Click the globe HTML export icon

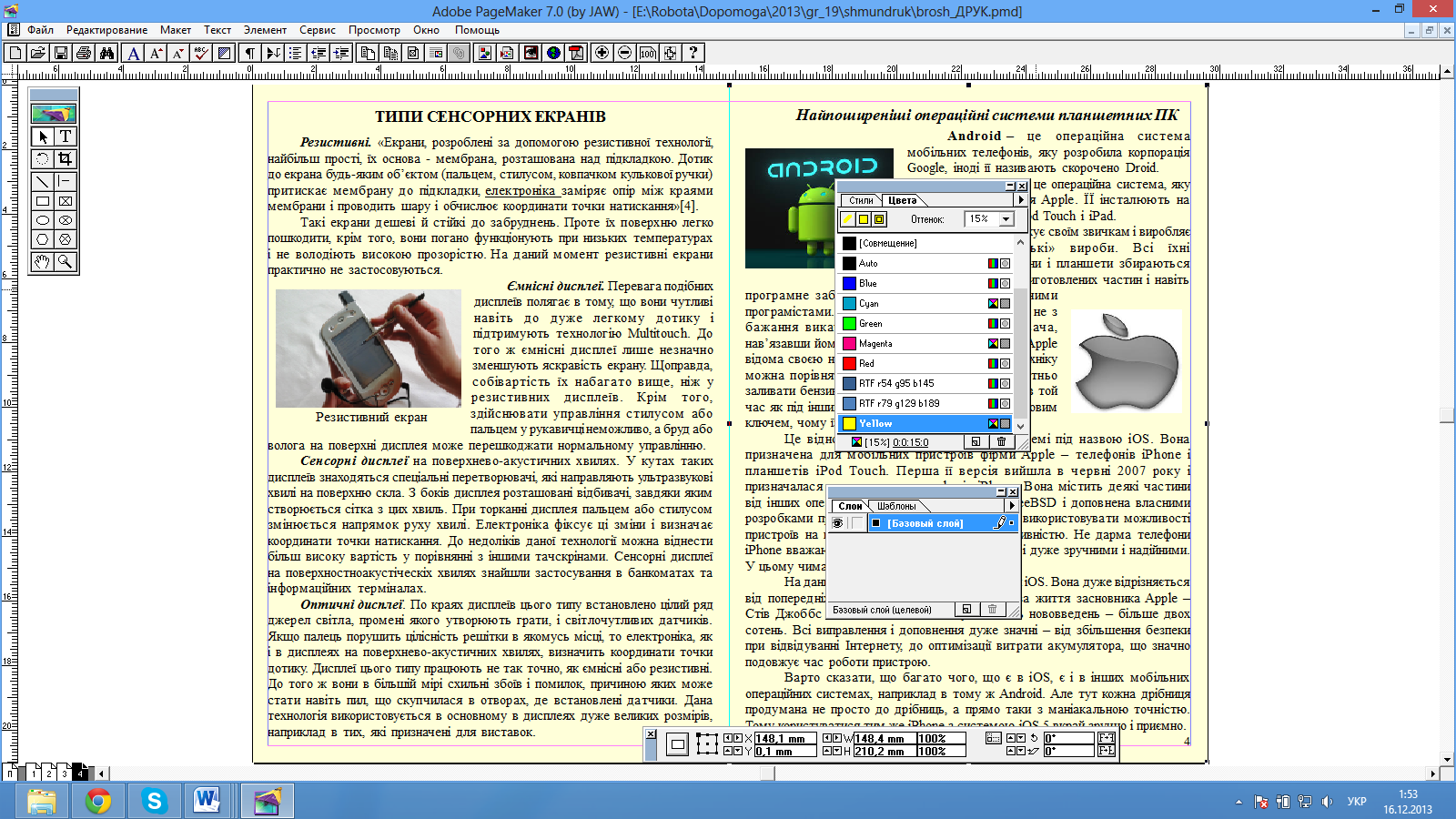click(553, 53)
